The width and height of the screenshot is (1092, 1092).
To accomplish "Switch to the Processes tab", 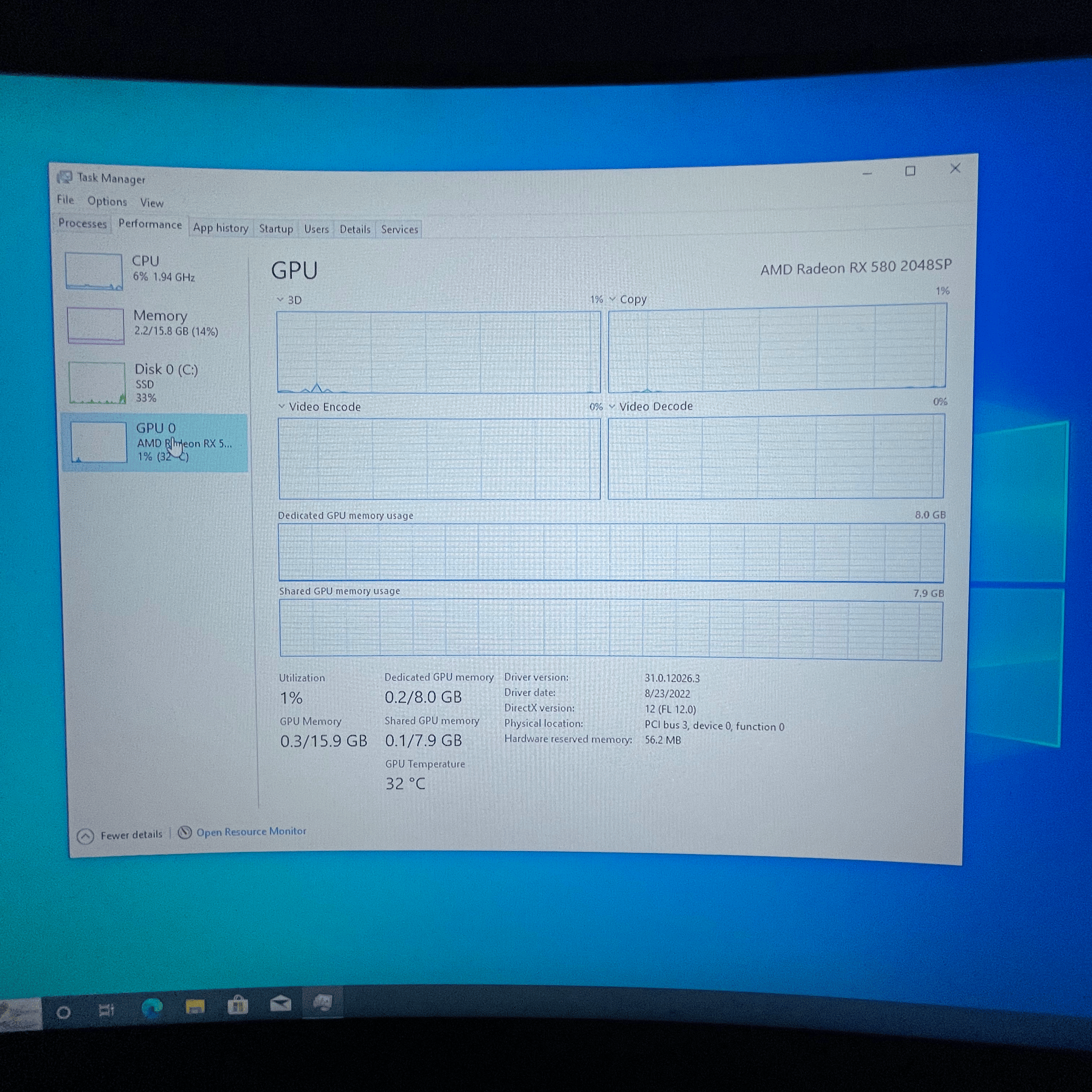I will tap(82, 223).
